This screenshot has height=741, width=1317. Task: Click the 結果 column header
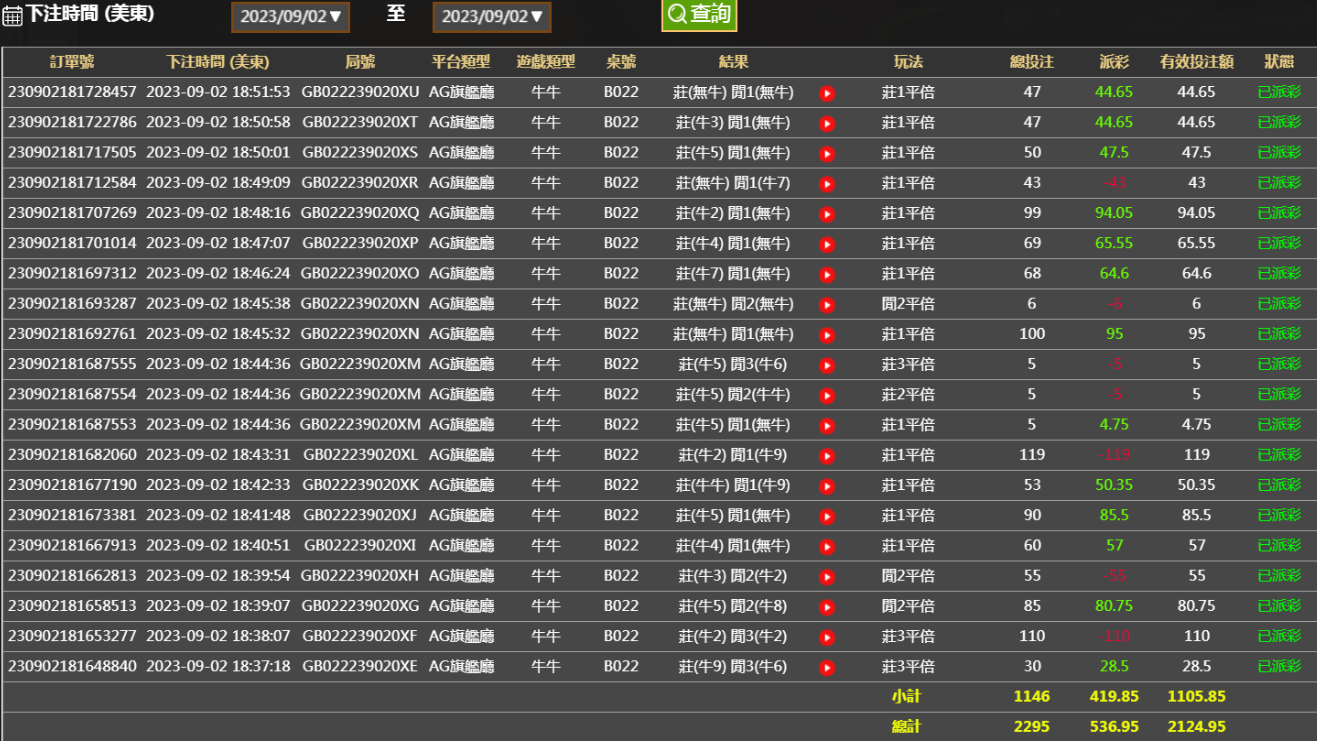(733, 62)
